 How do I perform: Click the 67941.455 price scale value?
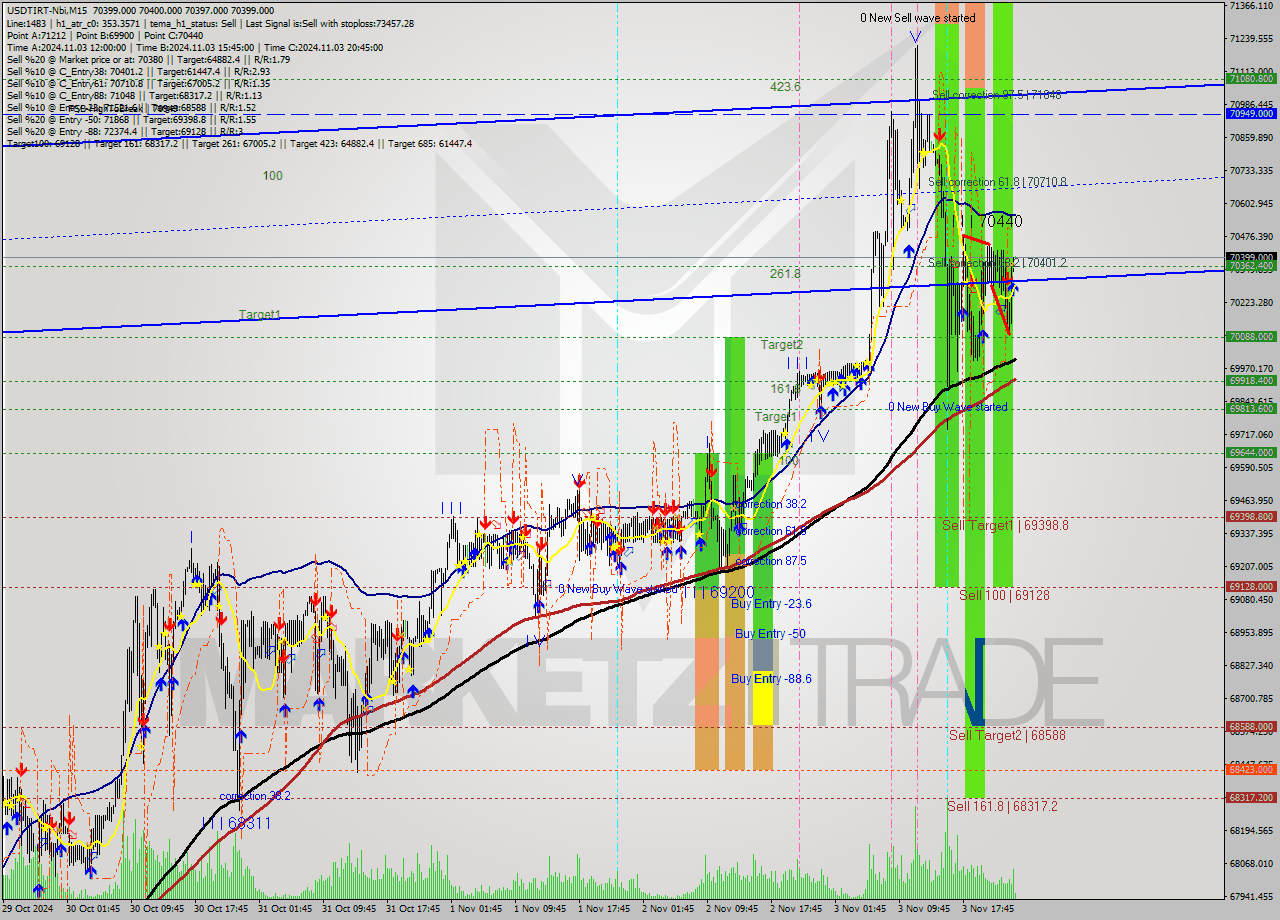tap(1251, 896)
